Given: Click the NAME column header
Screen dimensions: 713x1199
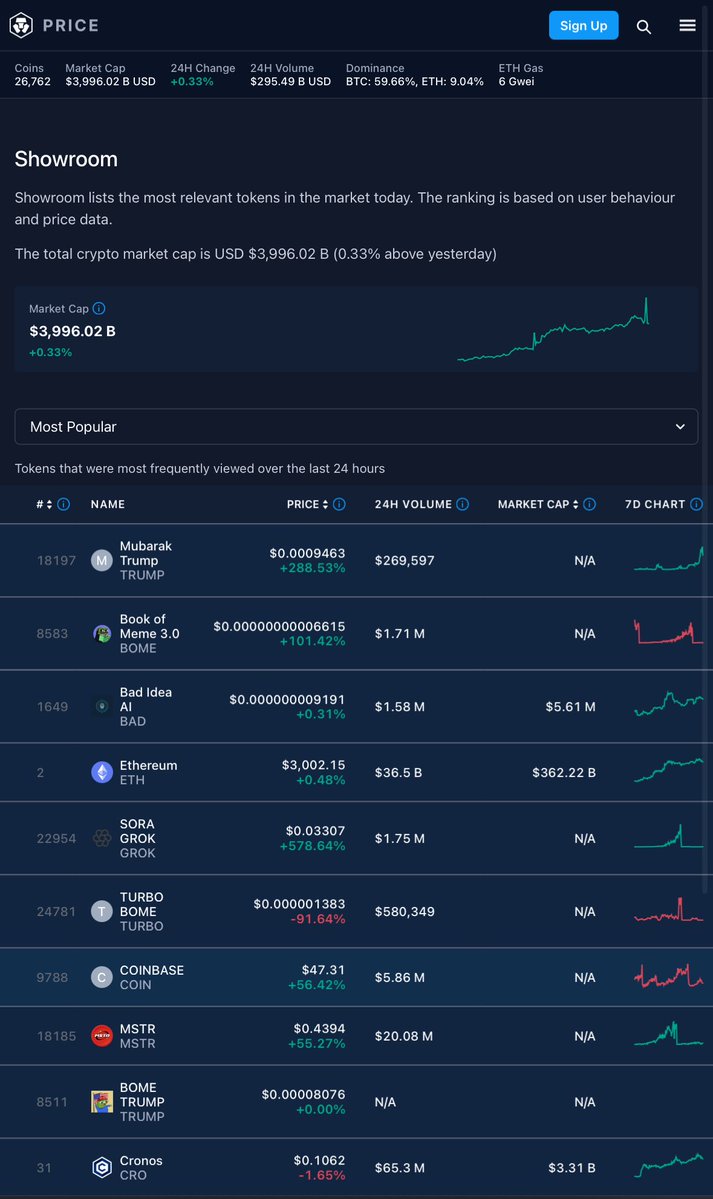Looking at the screenshot, I should click(108, 504).
